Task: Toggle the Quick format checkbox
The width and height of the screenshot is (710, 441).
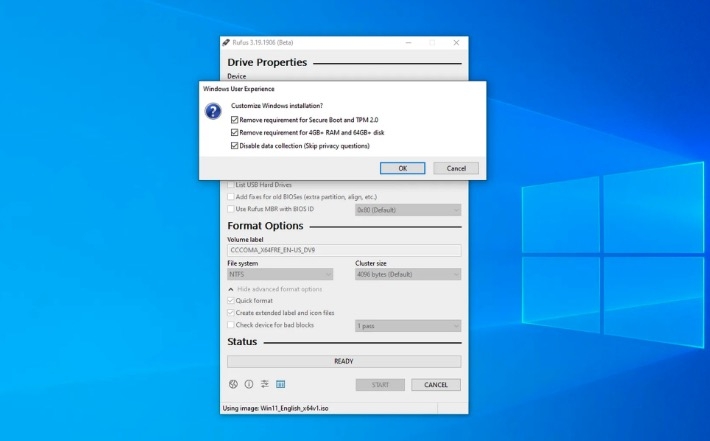Action: pos(231,301)
